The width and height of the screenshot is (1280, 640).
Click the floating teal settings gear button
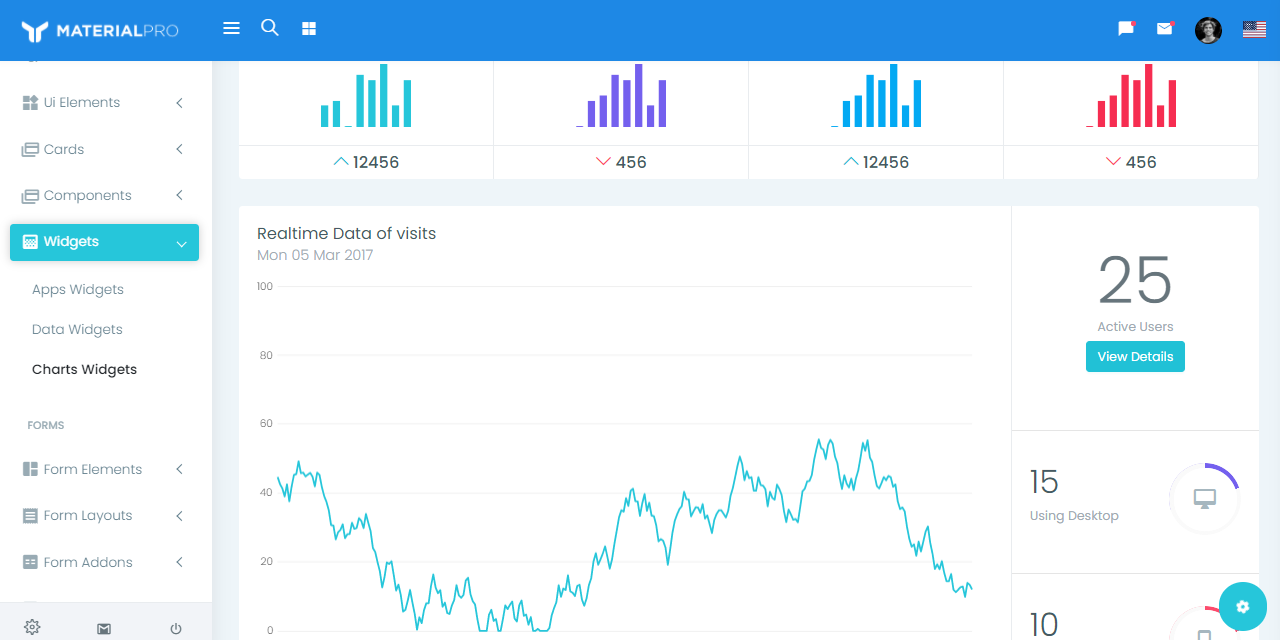[1243, 606]
